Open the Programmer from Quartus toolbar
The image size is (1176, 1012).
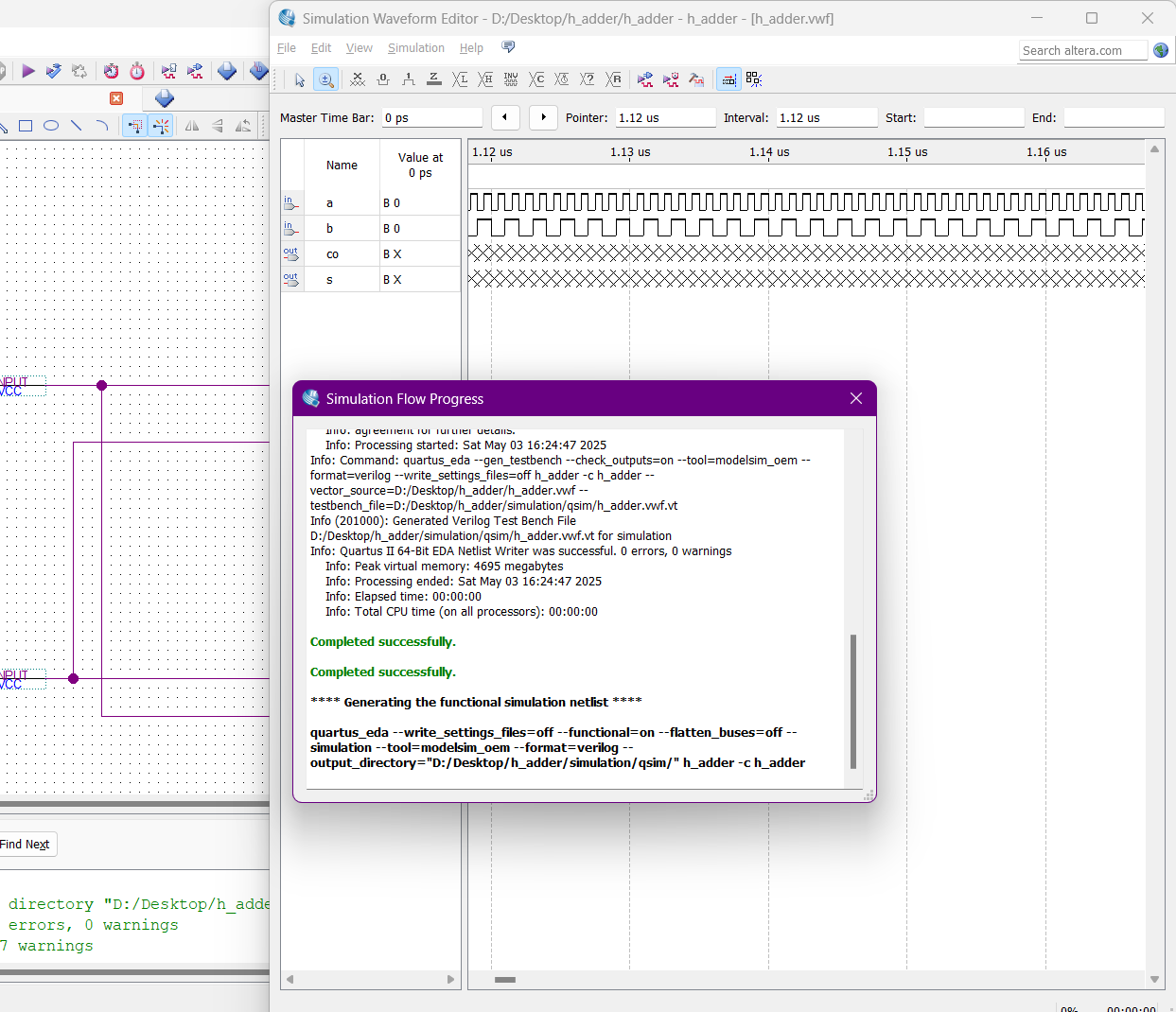point(227,71)
